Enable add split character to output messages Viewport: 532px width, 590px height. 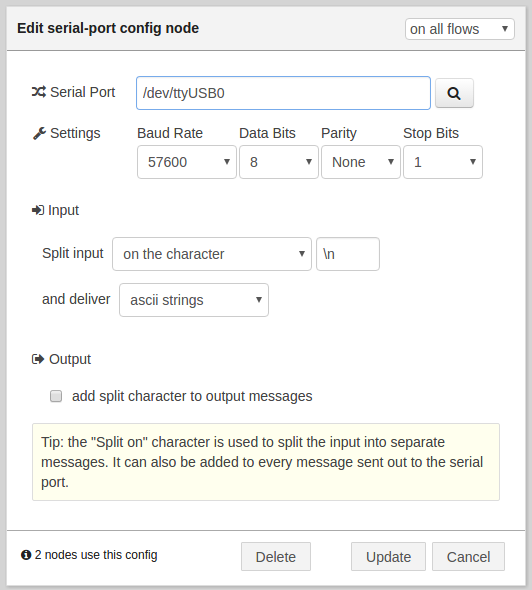(56, 396)
